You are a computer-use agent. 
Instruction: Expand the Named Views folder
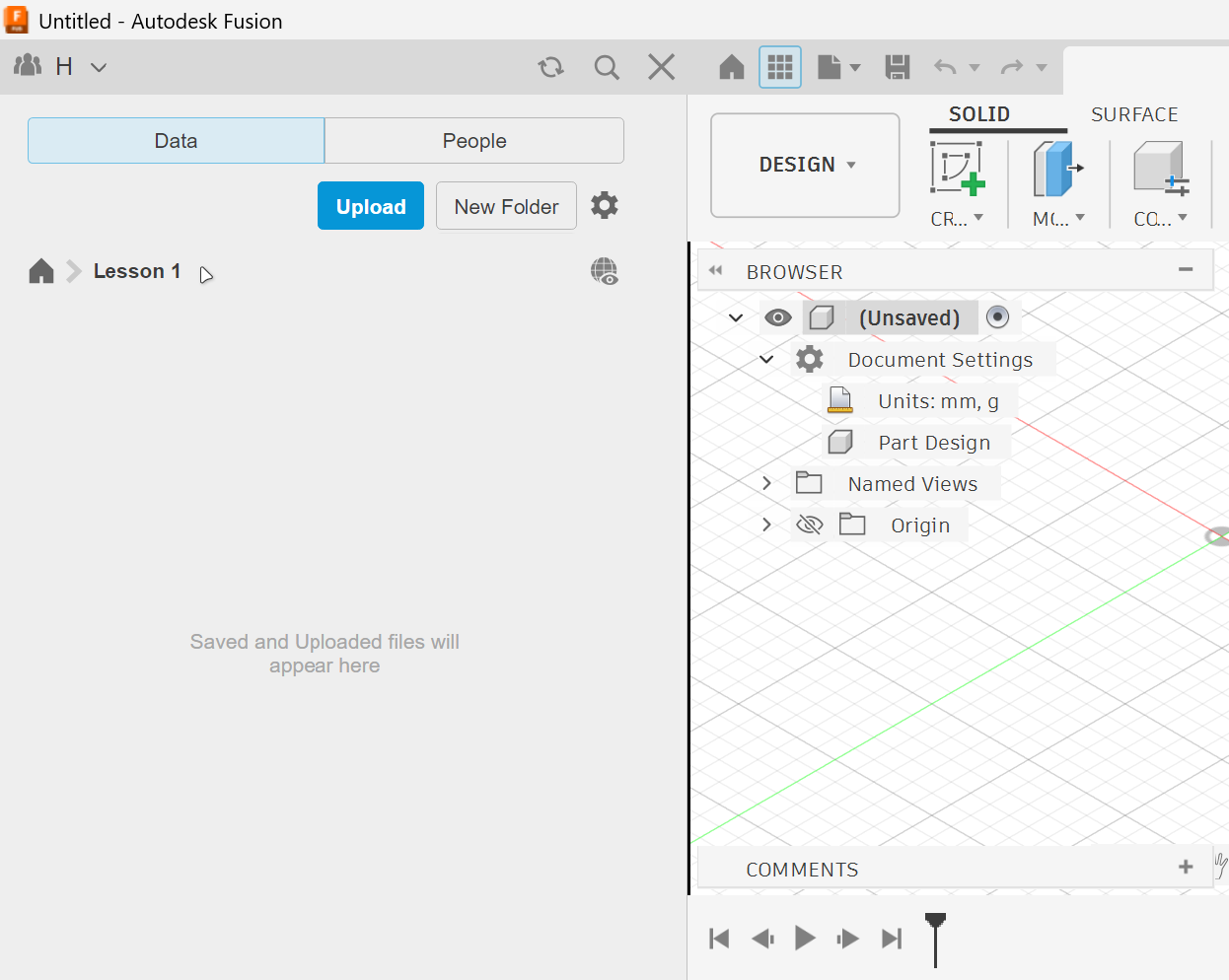(x=766, y=483)
